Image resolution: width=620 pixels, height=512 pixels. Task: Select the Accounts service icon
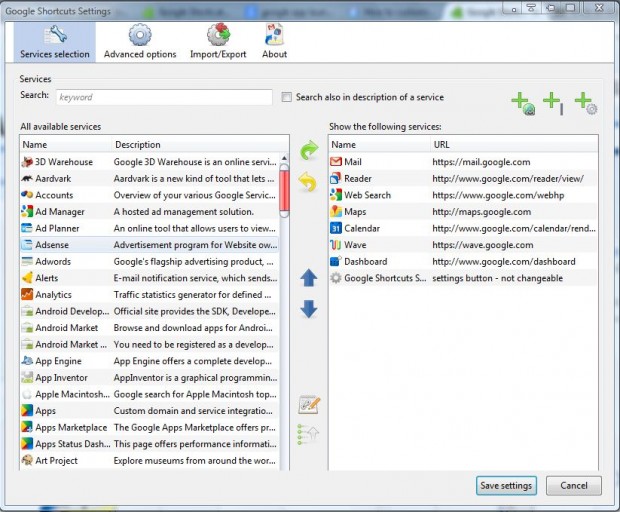27,195
